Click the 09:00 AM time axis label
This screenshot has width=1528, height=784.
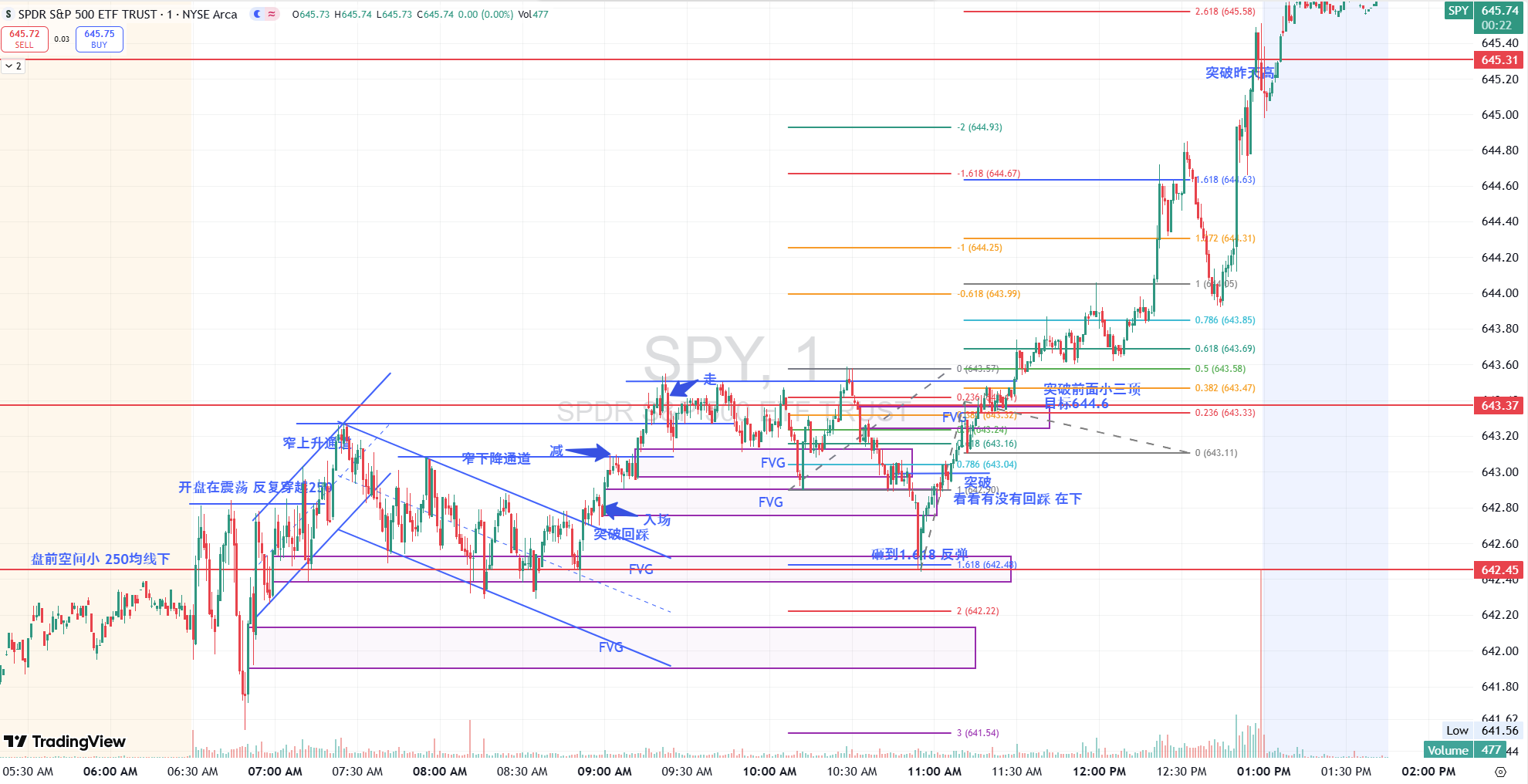coord(604,772)
